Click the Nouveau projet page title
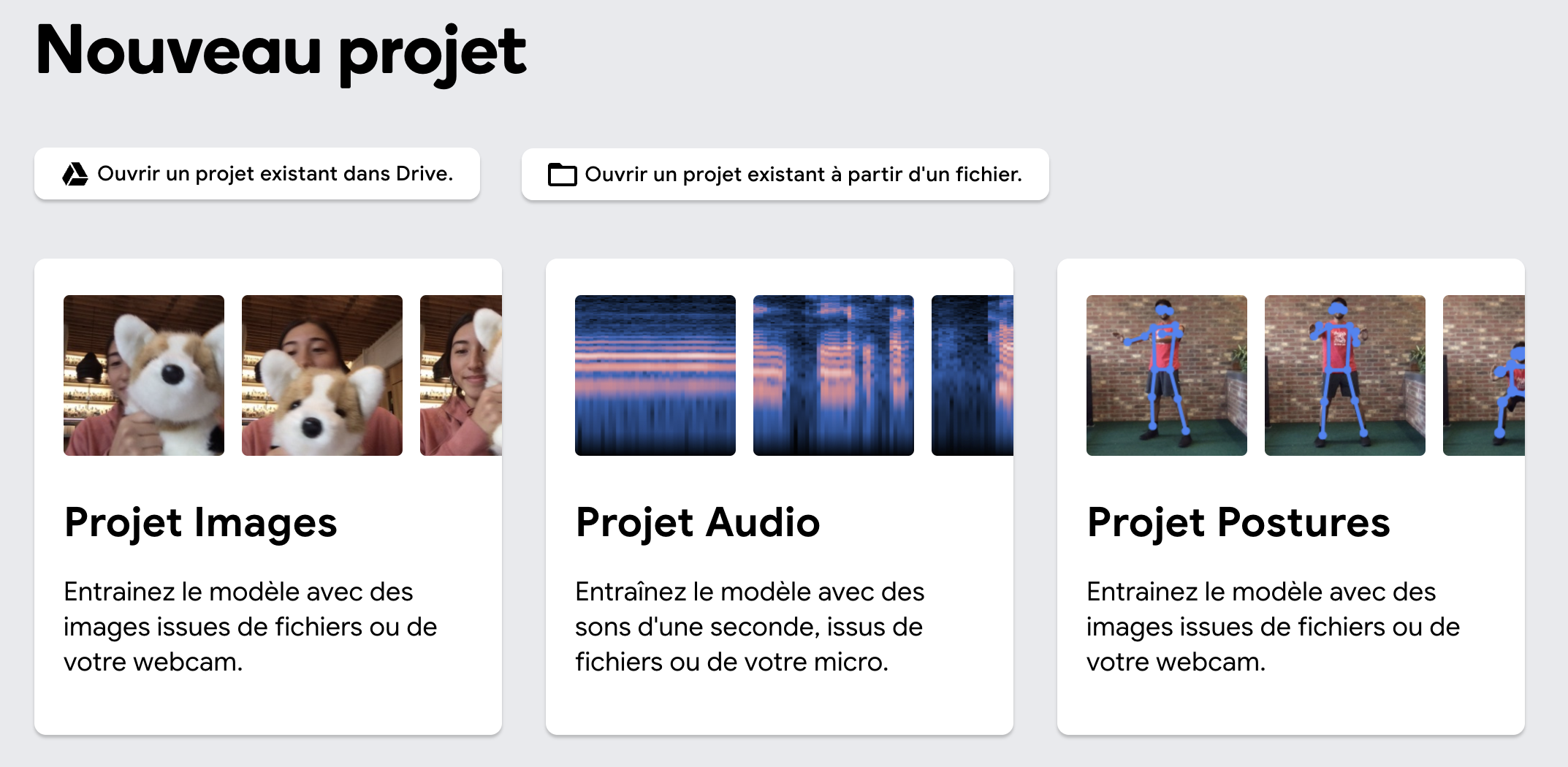 281,51
